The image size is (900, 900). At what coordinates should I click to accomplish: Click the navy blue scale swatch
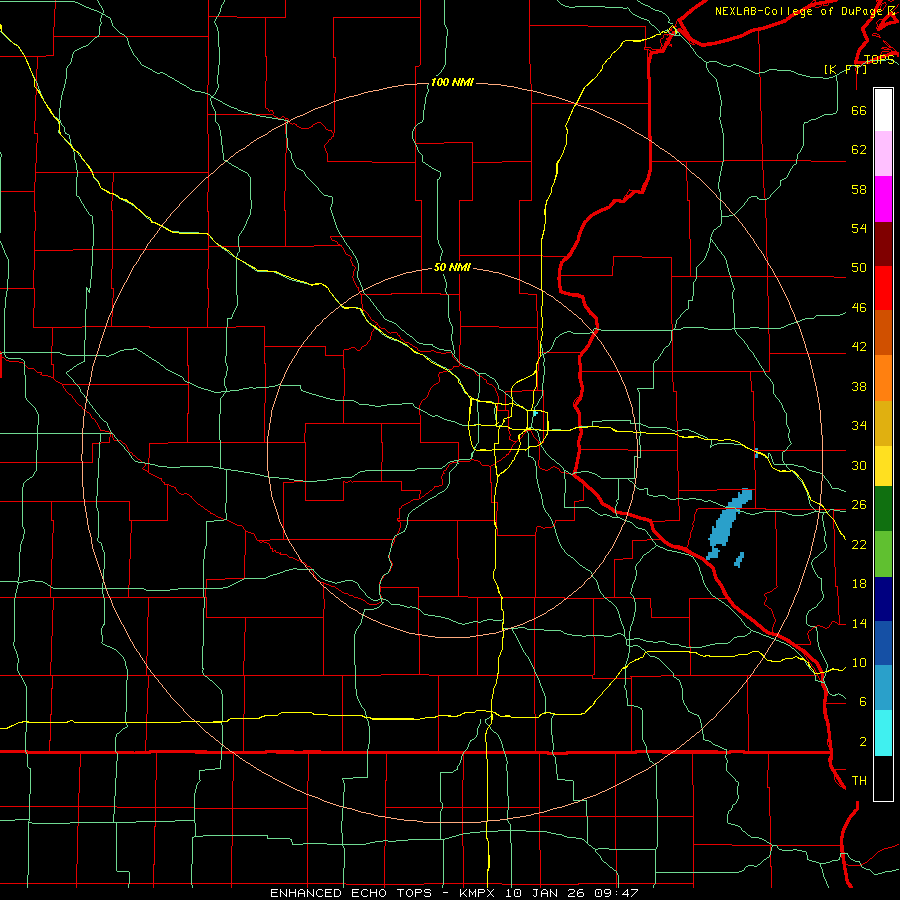pos(883,599)
